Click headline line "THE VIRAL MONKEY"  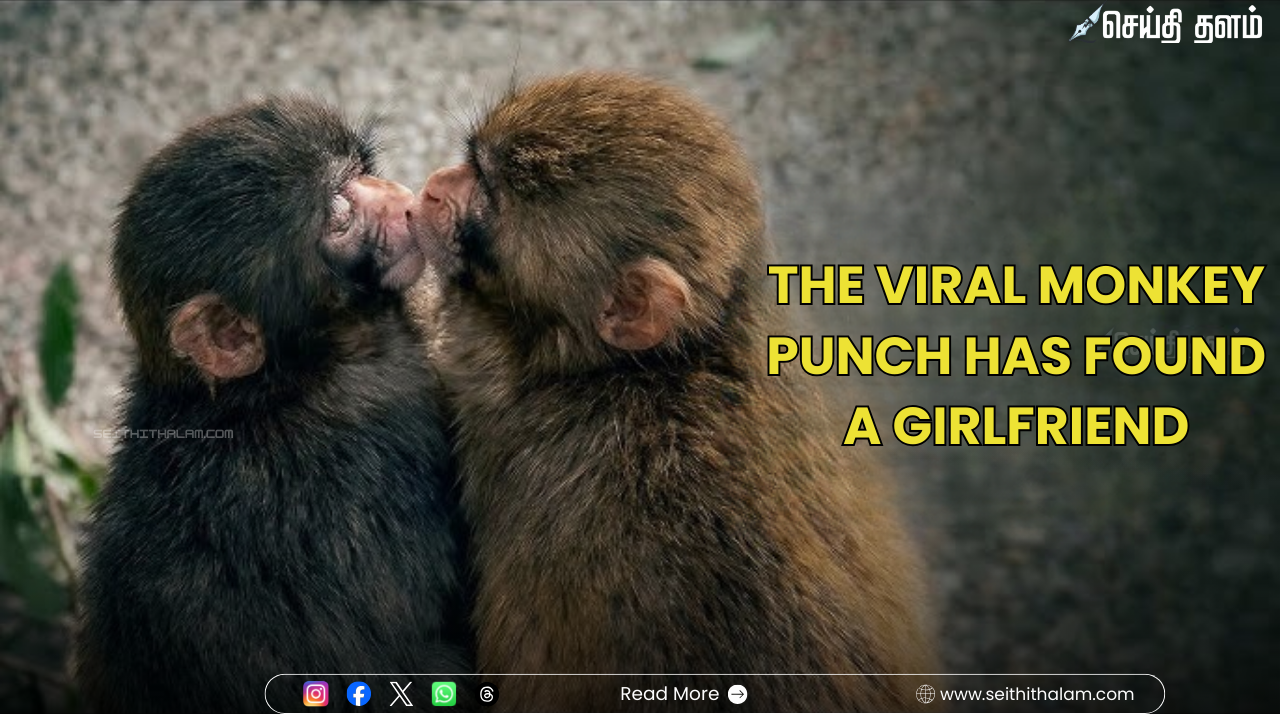tap(1016, 286)
